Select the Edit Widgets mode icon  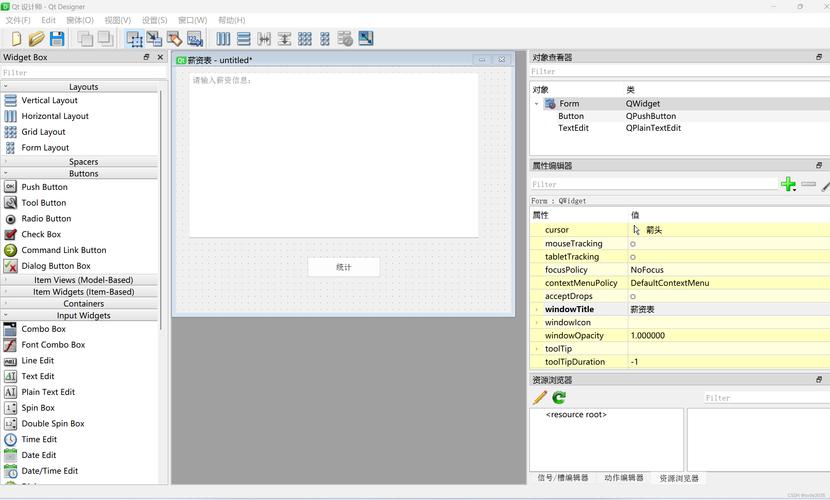click(x=134, y=39)
